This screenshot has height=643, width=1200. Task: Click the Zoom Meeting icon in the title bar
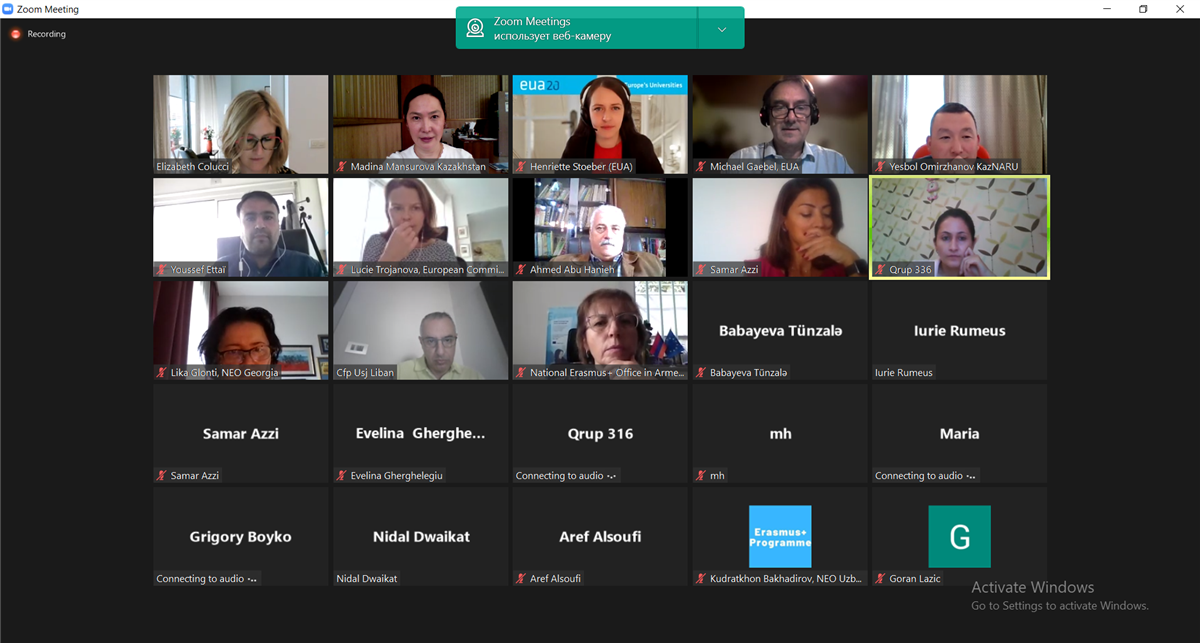8,9
